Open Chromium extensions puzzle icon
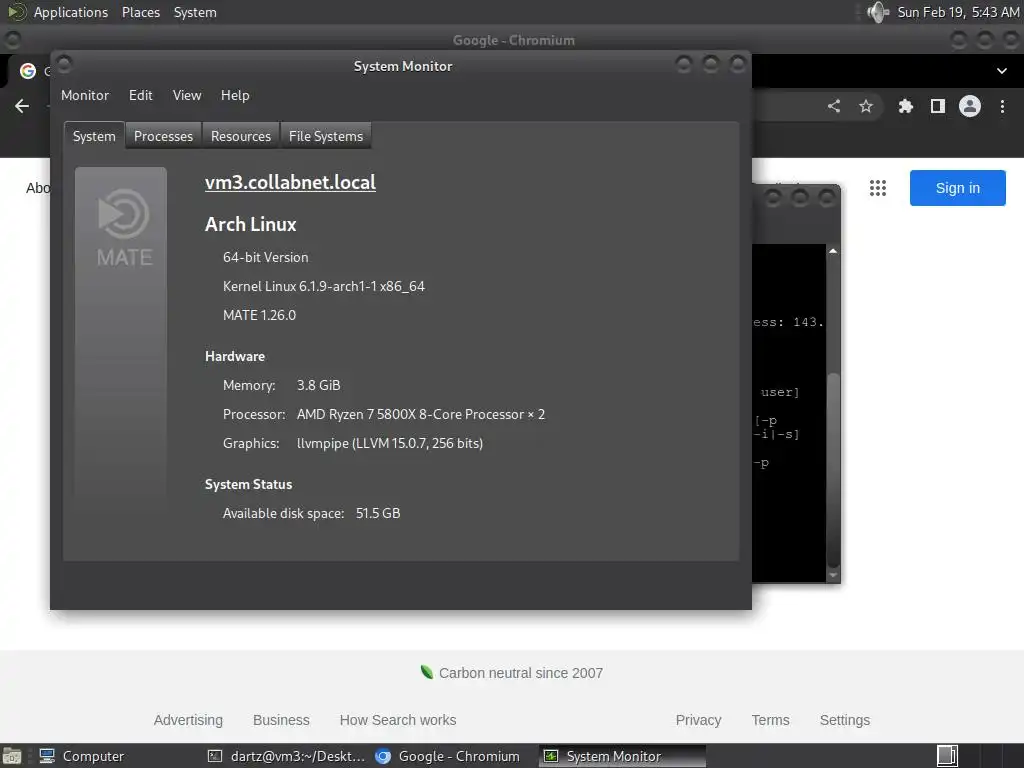The image size is (1024, 768). pyautogui.click(x=905, y=106)
